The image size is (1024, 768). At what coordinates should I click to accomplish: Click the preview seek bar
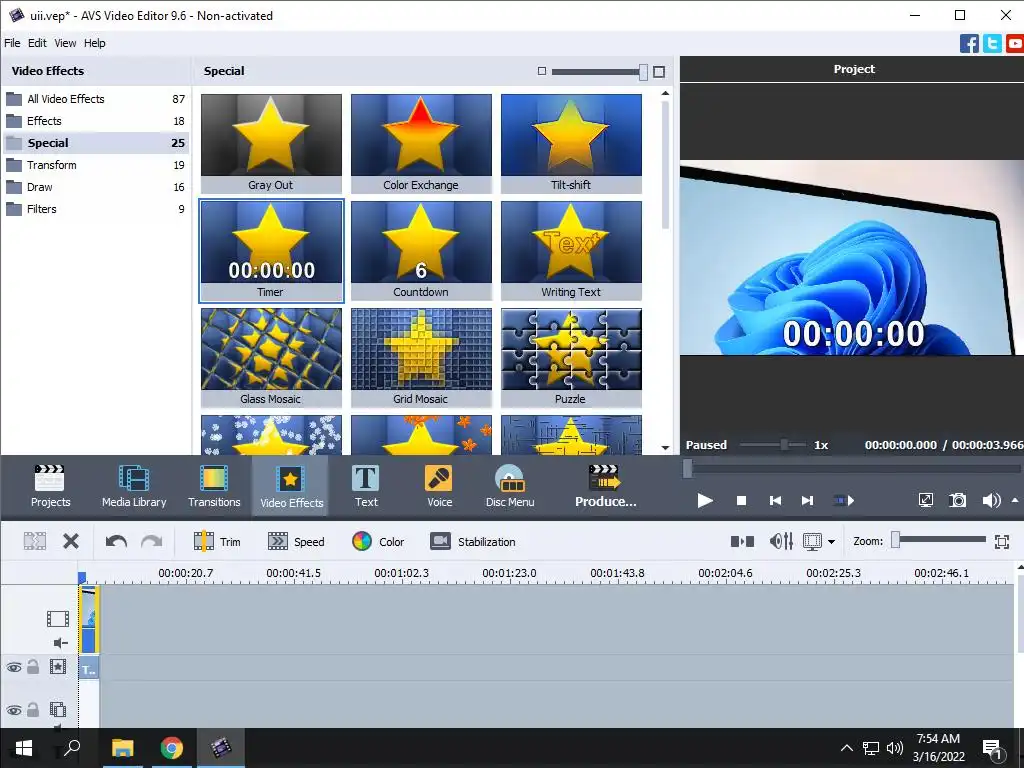tap(852, 468)
